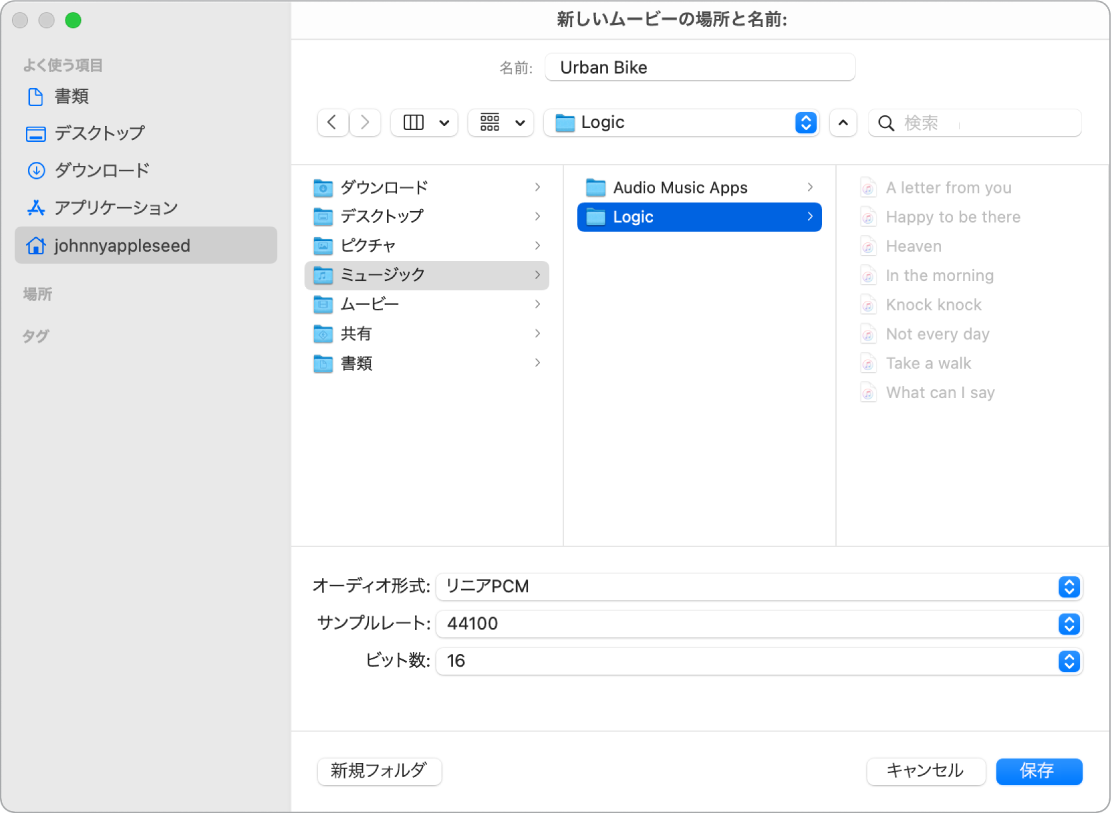The image size is (1112, 814).
Task: Click the キャンセル button
Action: [926, 771]
